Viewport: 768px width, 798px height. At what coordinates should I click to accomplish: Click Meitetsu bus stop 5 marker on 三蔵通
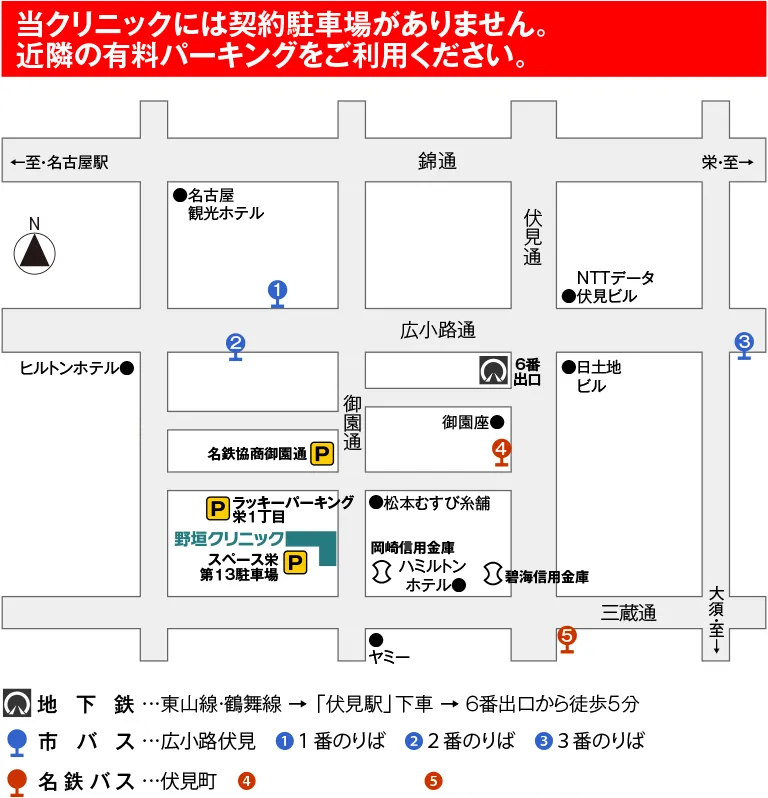[567, 635]
